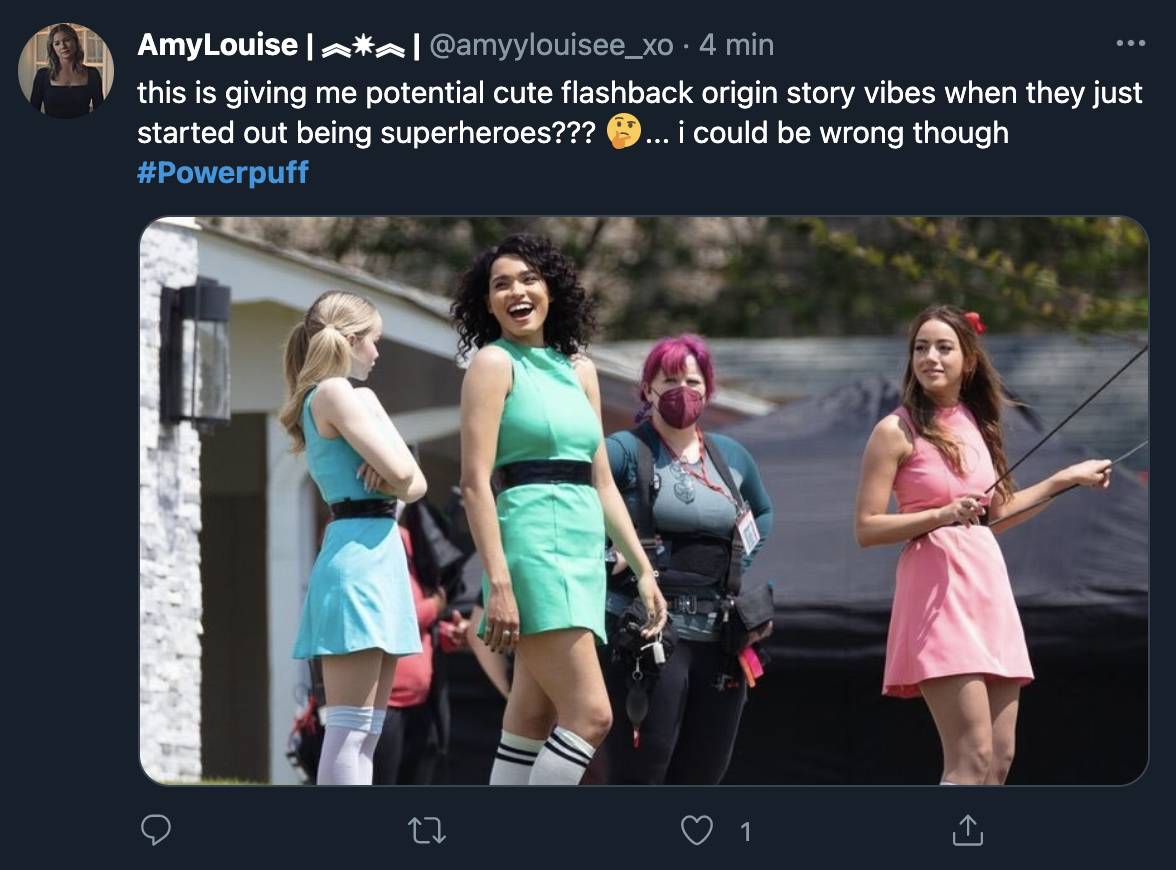Viewport: 1176px width, 870px height.
Task: Click the AmyLouise display name
Action: (217, 45)
